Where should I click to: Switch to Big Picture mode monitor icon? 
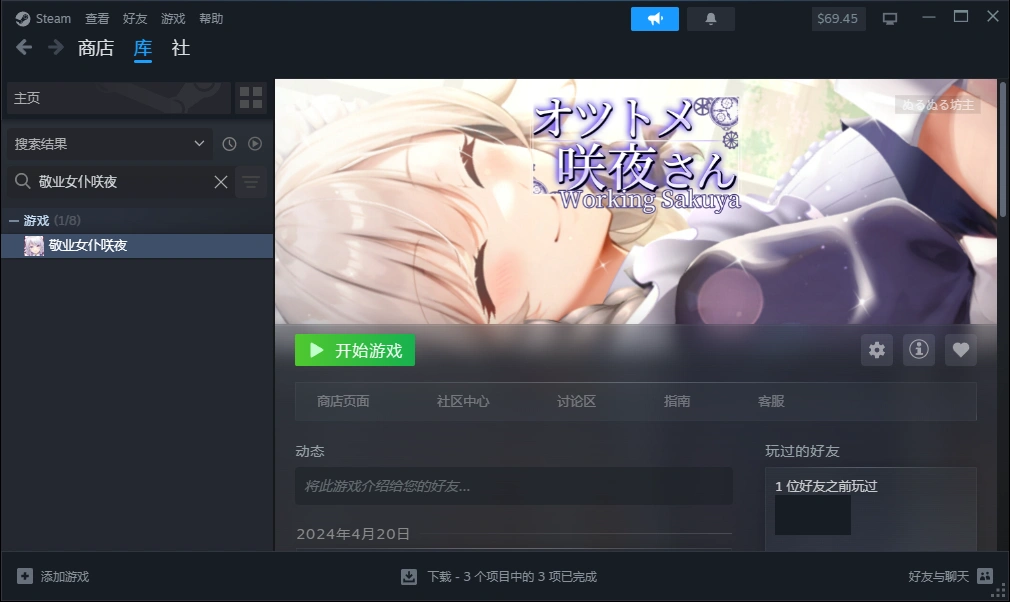coord(890,19)
